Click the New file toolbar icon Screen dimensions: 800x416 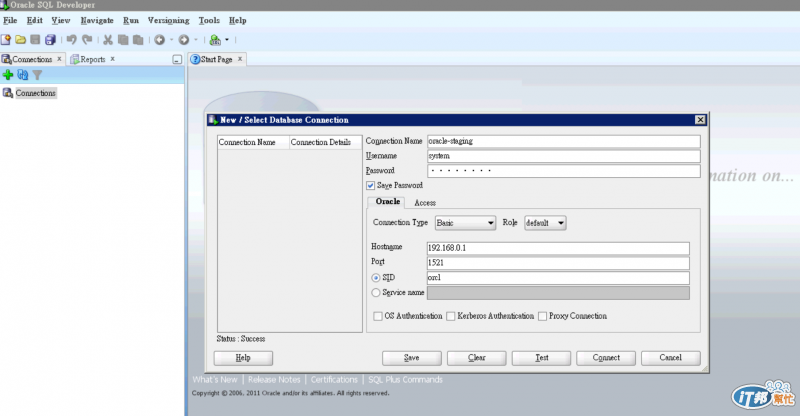coord(6,40)
